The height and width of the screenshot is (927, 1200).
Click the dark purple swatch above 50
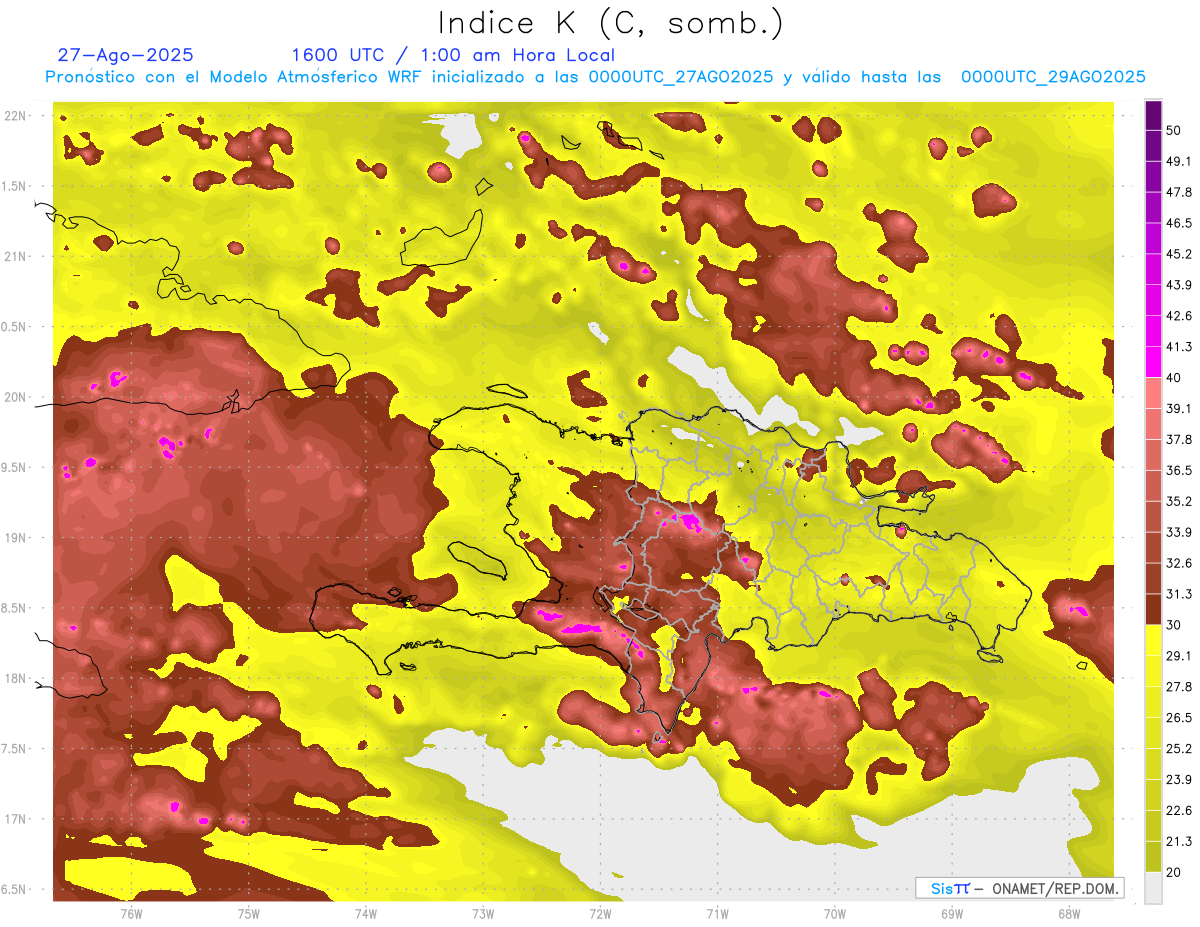pos(1153,116)
